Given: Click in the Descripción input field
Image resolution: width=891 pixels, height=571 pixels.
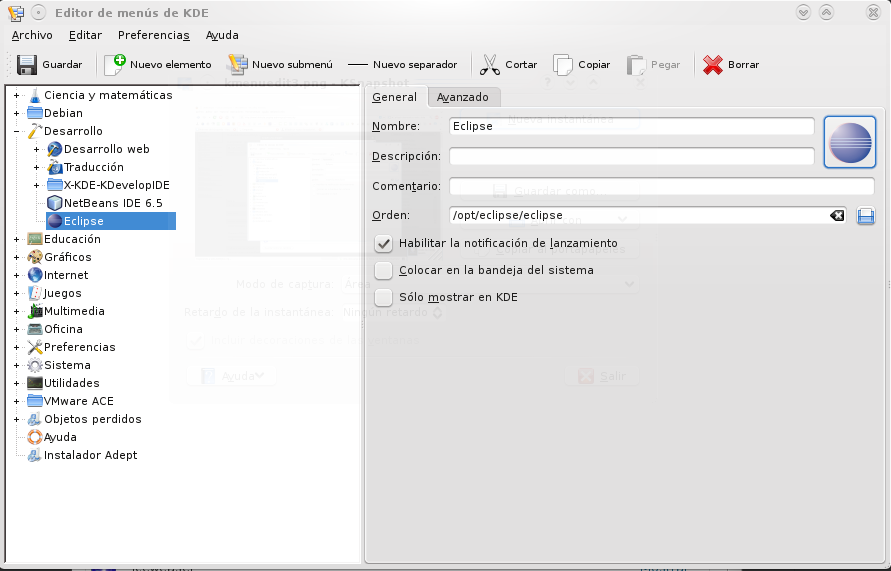Looking at the screenshot, I should (631, 156).
